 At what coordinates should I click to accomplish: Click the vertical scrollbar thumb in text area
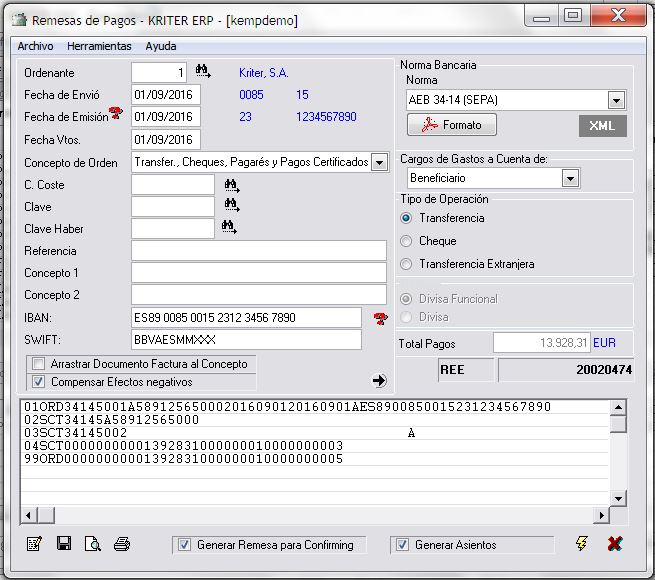(x=618, y=423)
